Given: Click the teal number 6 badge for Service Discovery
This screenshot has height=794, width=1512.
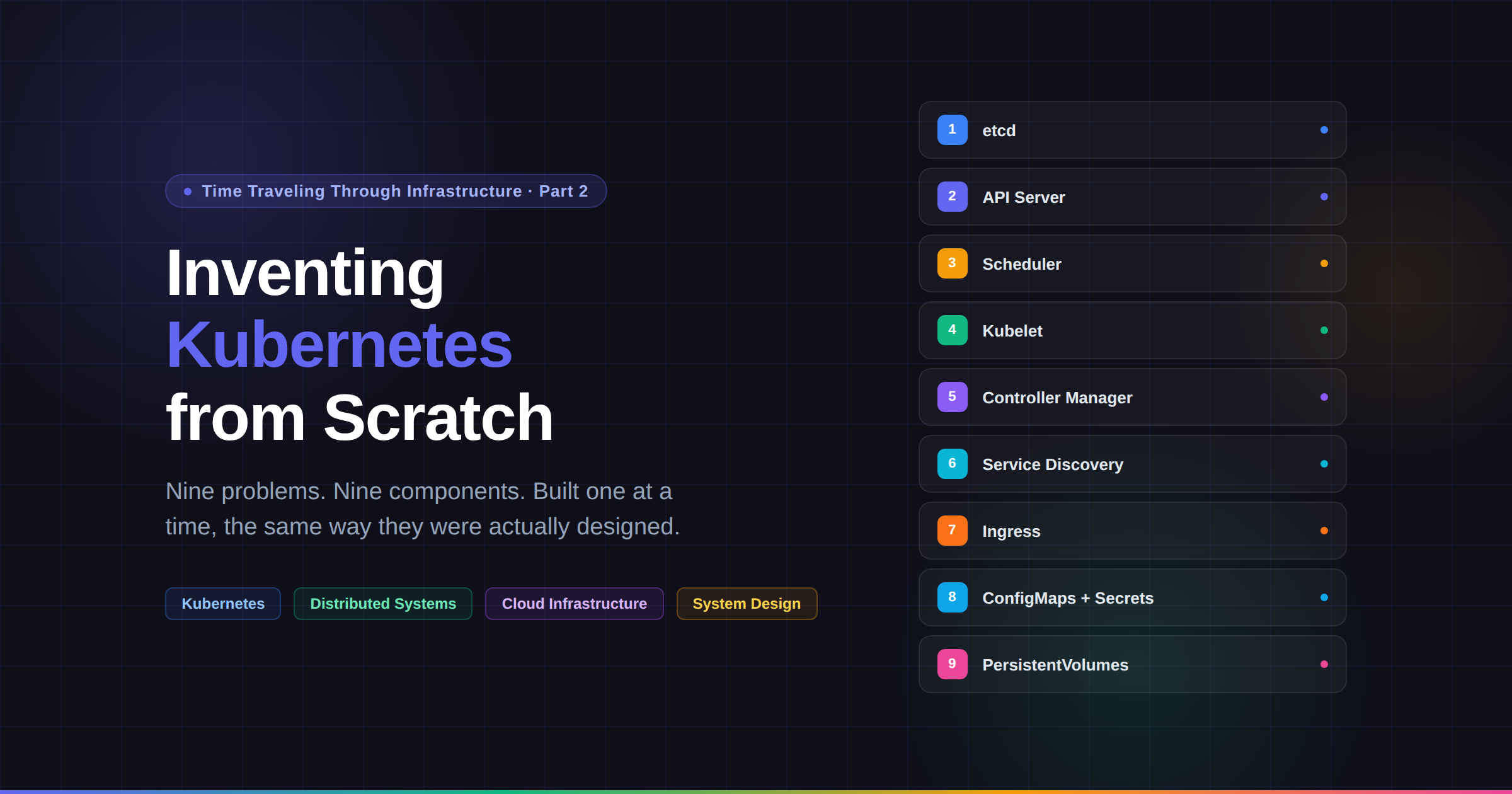Looking at the screenshot, I should [952, 464].
